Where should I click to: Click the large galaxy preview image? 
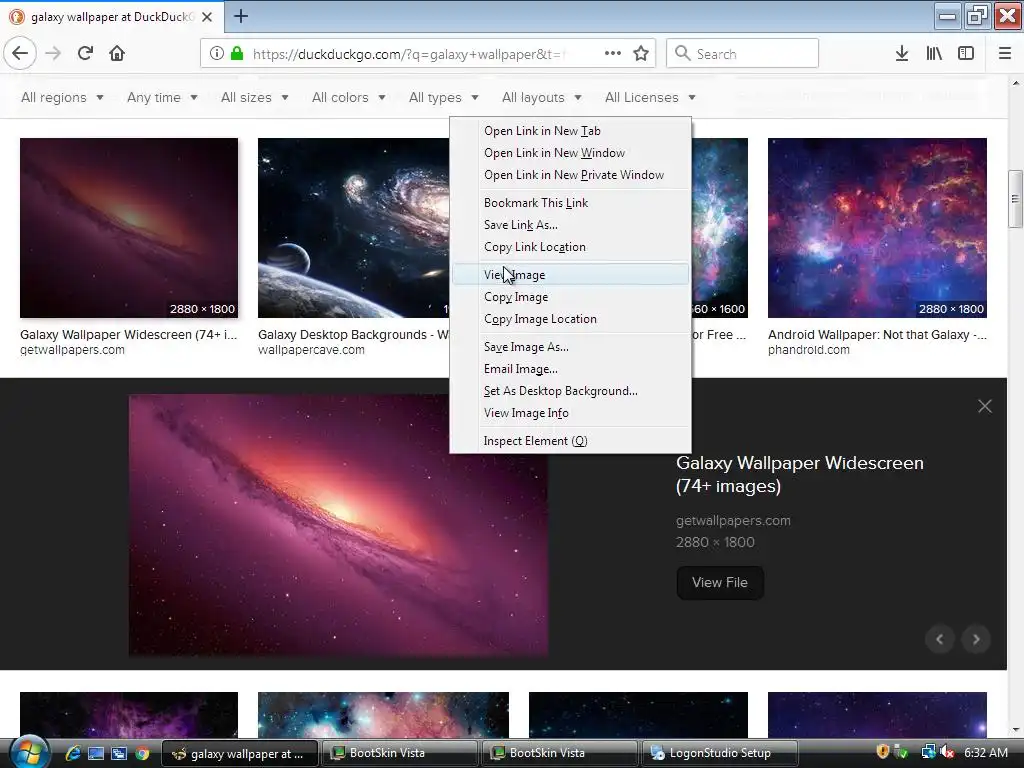[338, 525]
